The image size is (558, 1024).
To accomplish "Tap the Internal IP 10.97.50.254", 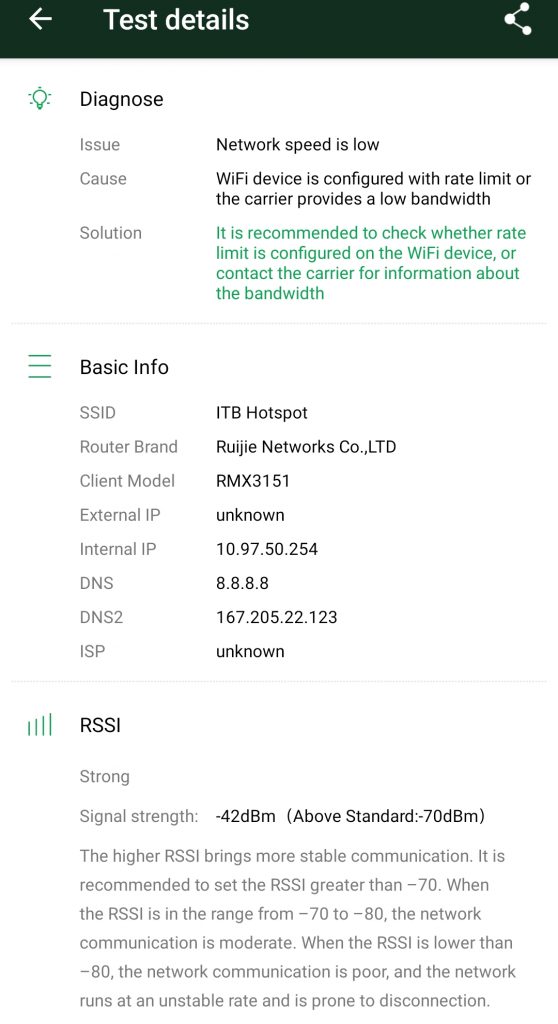I will click(267, 549).
